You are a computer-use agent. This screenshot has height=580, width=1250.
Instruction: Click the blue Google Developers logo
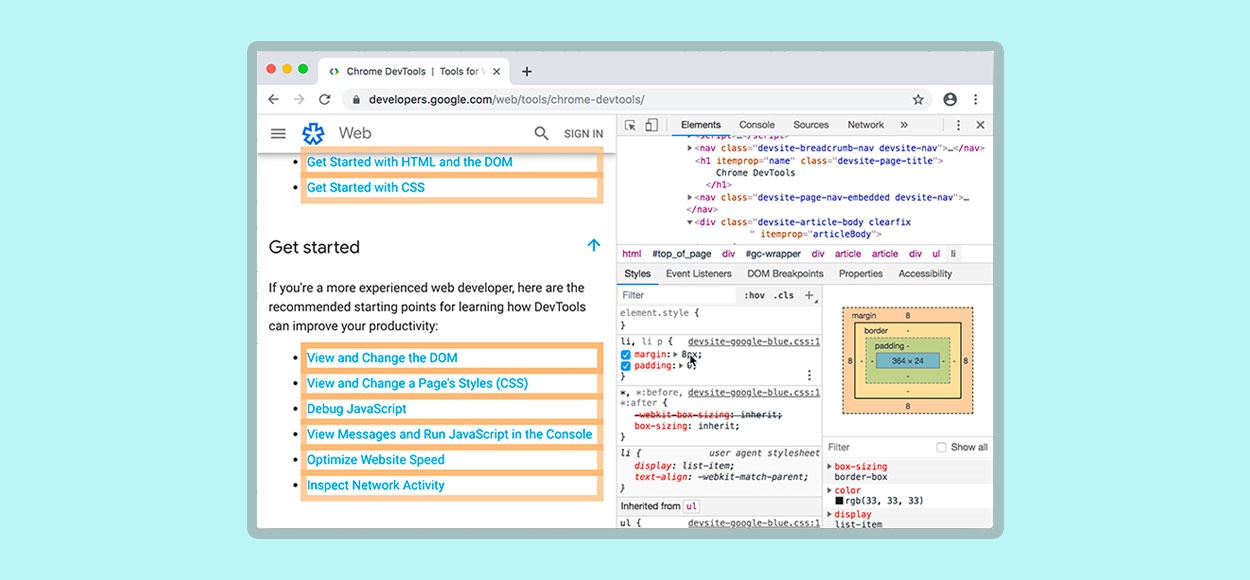tap(314, 133)
